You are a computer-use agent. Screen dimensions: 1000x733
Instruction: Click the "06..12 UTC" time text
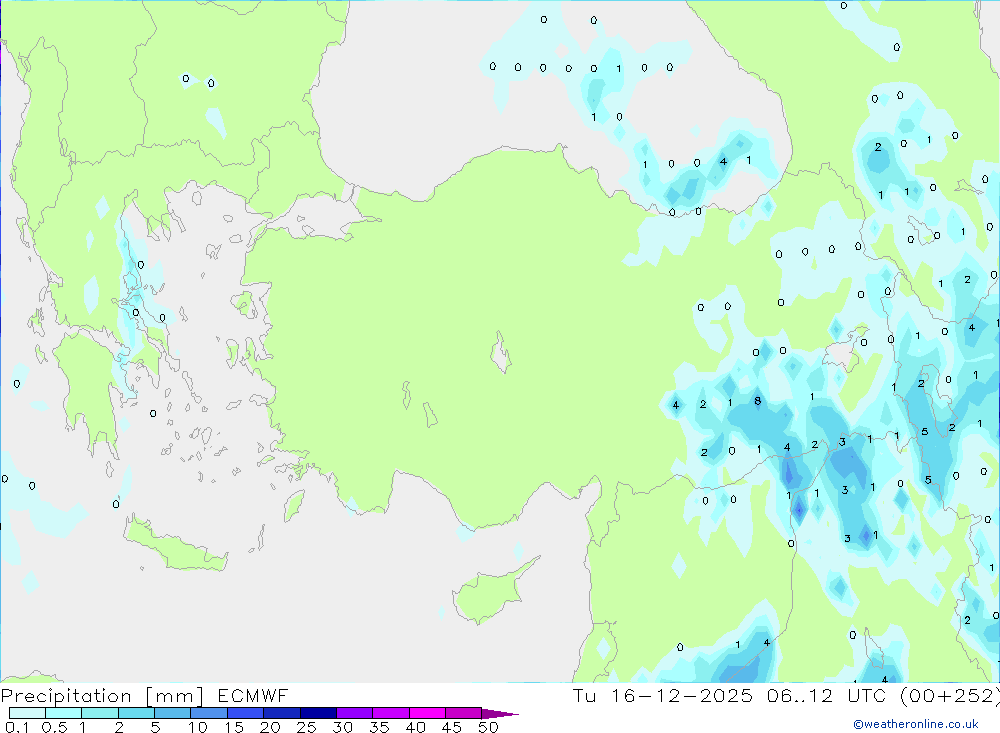(x=827, y=695)
